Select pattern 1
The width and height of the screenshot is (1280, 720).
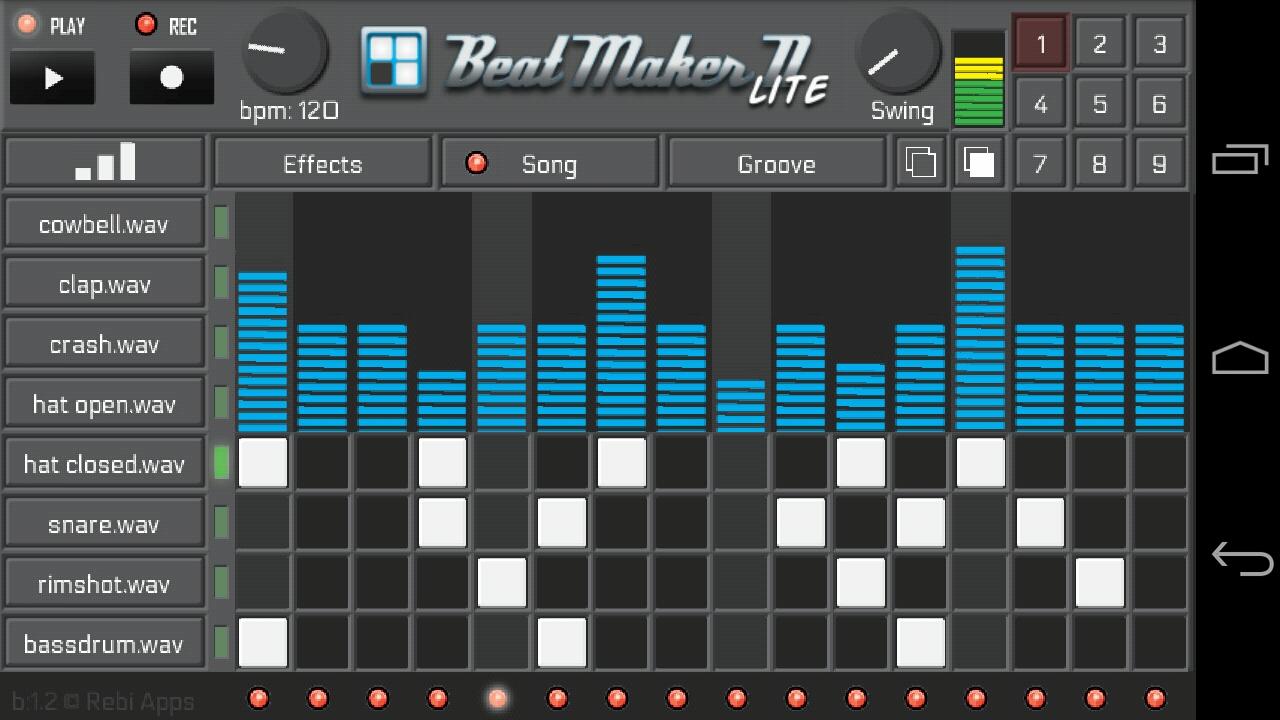tap(1040, 43)
